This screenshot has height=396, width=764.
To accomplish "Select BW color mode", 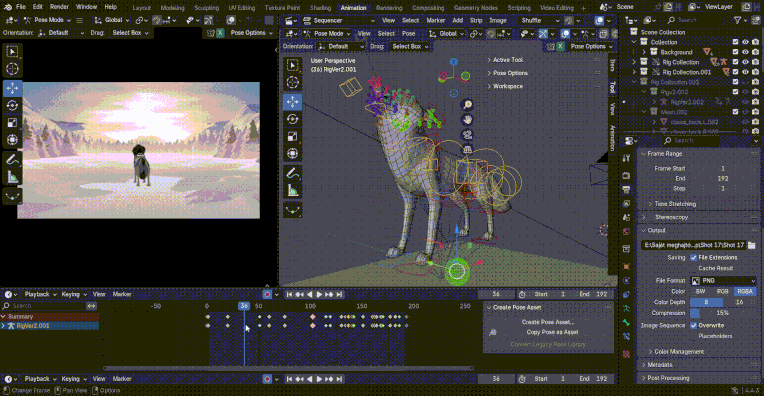I will coord(701,291).
